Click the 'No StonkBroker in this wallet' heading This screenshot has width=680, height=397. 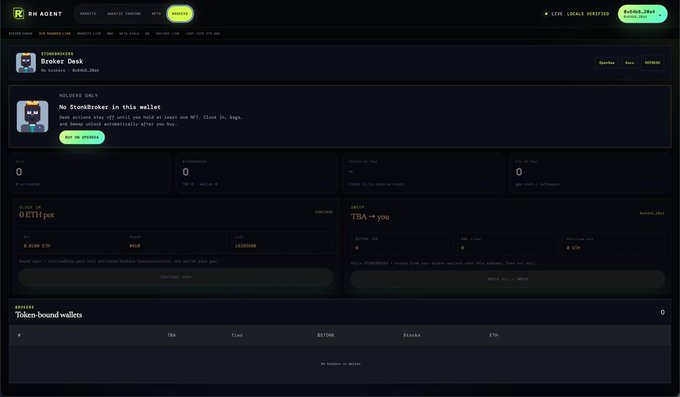pyautogui.click(x=110, y=107)
